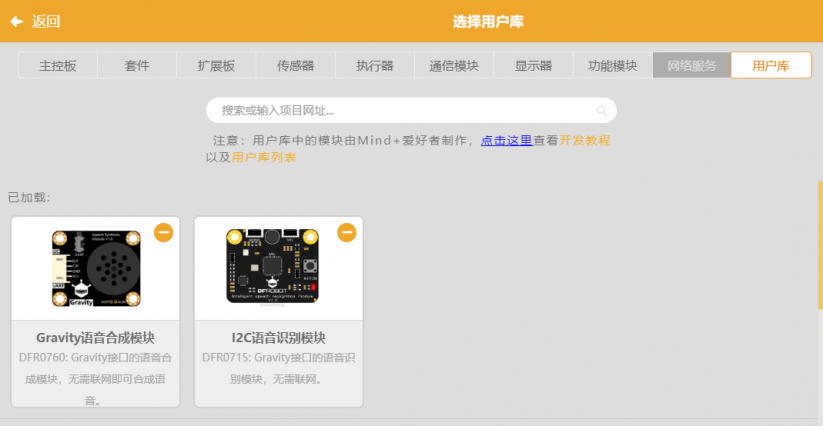Click the 用户库 tab
Image resolution: width=823 pixels, height=426 pixels.
click(771, 66)
